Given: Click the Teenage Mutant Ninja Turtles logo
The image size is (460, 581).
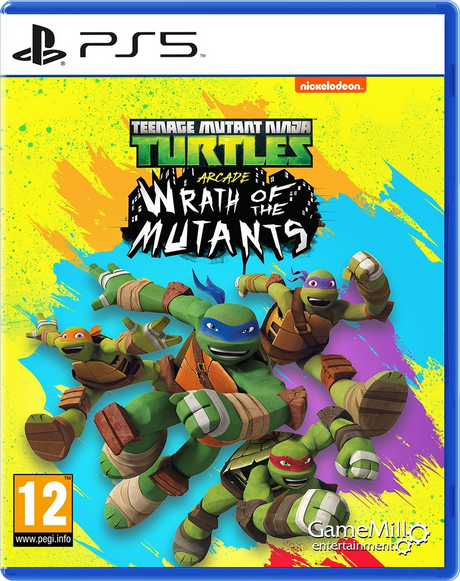Looking at the screenshot, I should pos(222,145).
